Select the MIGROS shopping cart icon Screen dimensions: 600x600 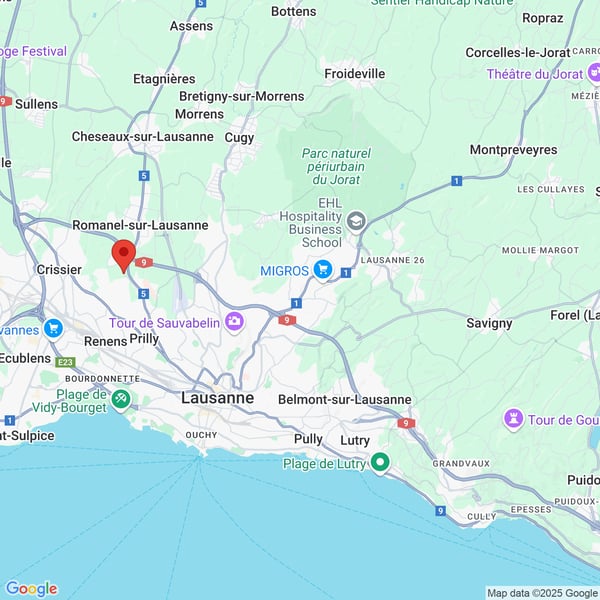coord(322,270)
